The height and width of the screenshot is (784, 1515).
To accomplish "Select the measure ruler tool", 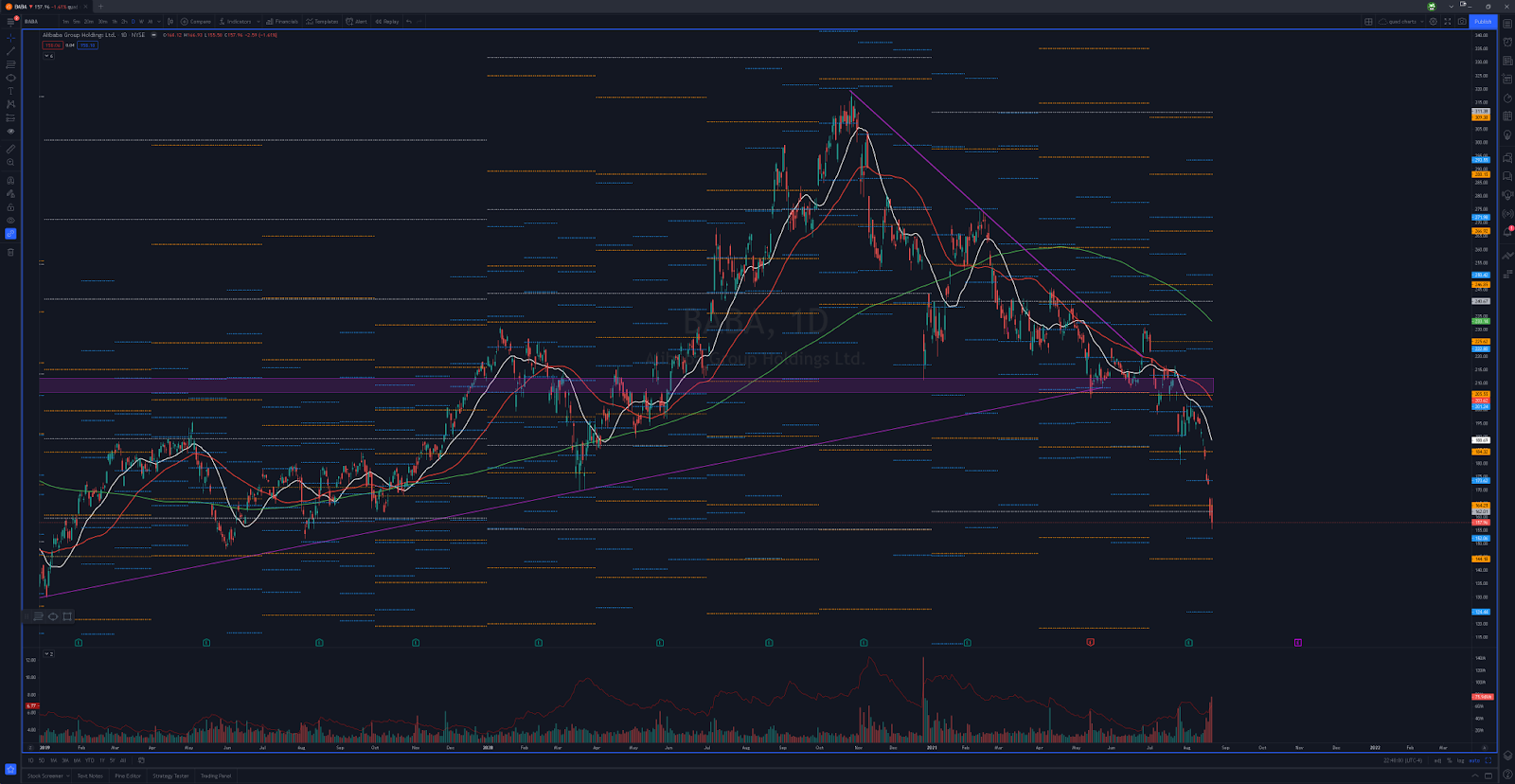I will click(10, 149).
